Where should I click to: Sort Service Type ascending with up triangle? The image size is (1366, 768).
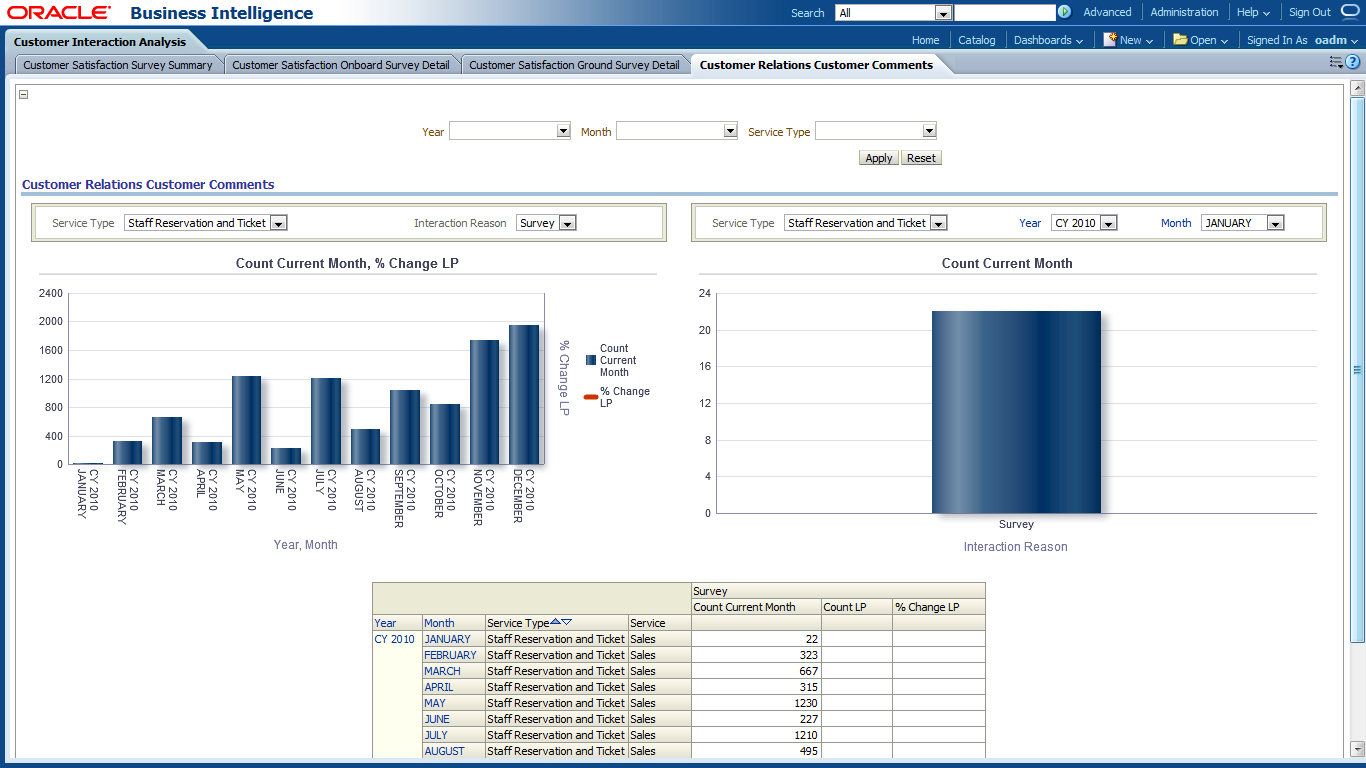[556, 622]
